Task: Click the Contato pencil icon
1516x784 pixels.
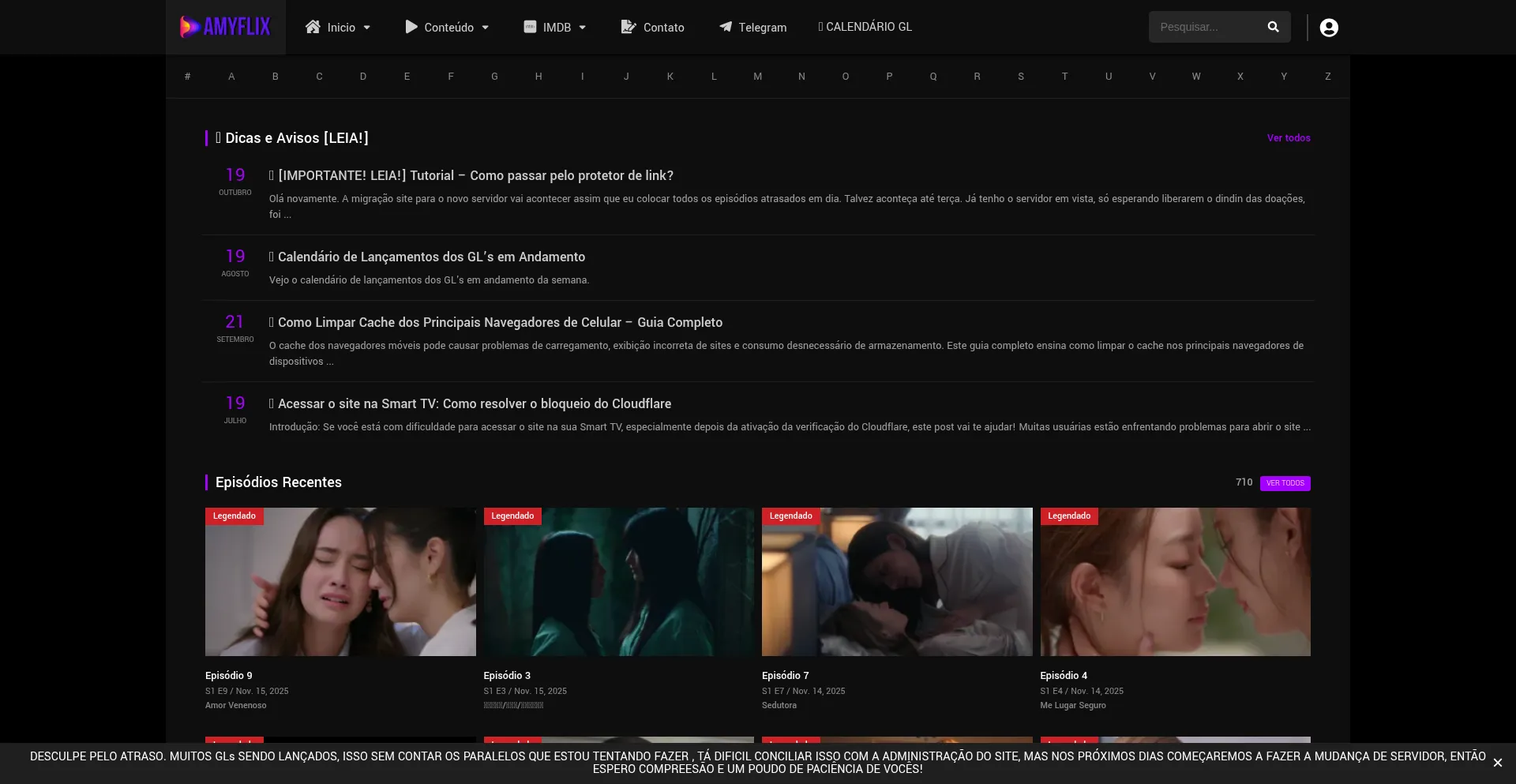Action: click(x=629, y=27)
